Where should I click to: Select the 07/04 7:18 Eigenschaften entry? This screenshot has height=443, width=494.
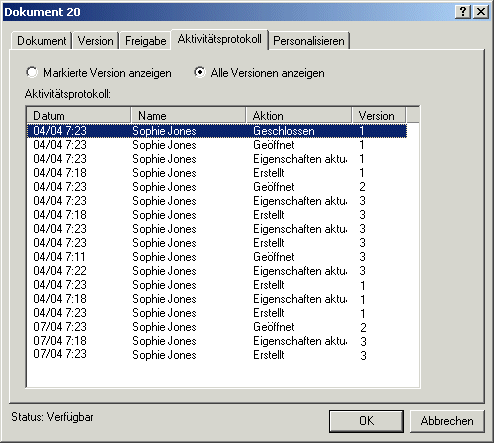217,341
